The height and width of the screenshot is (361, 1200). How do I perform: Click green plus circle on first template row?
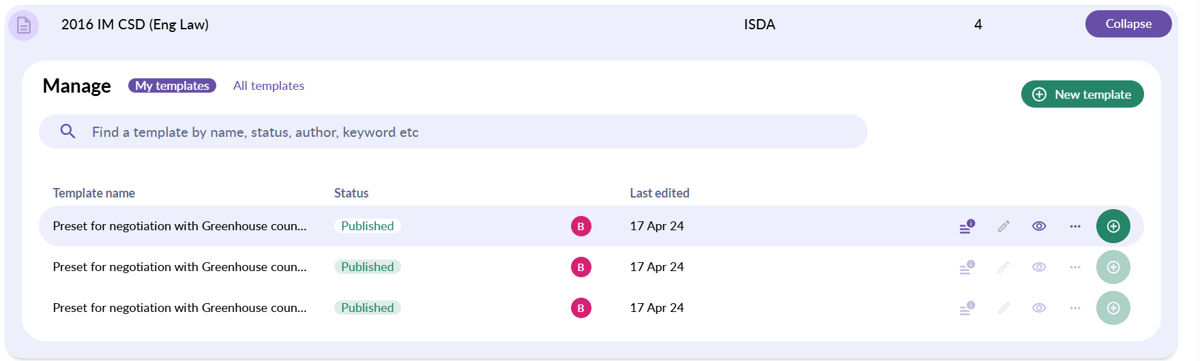point(1113,226)
